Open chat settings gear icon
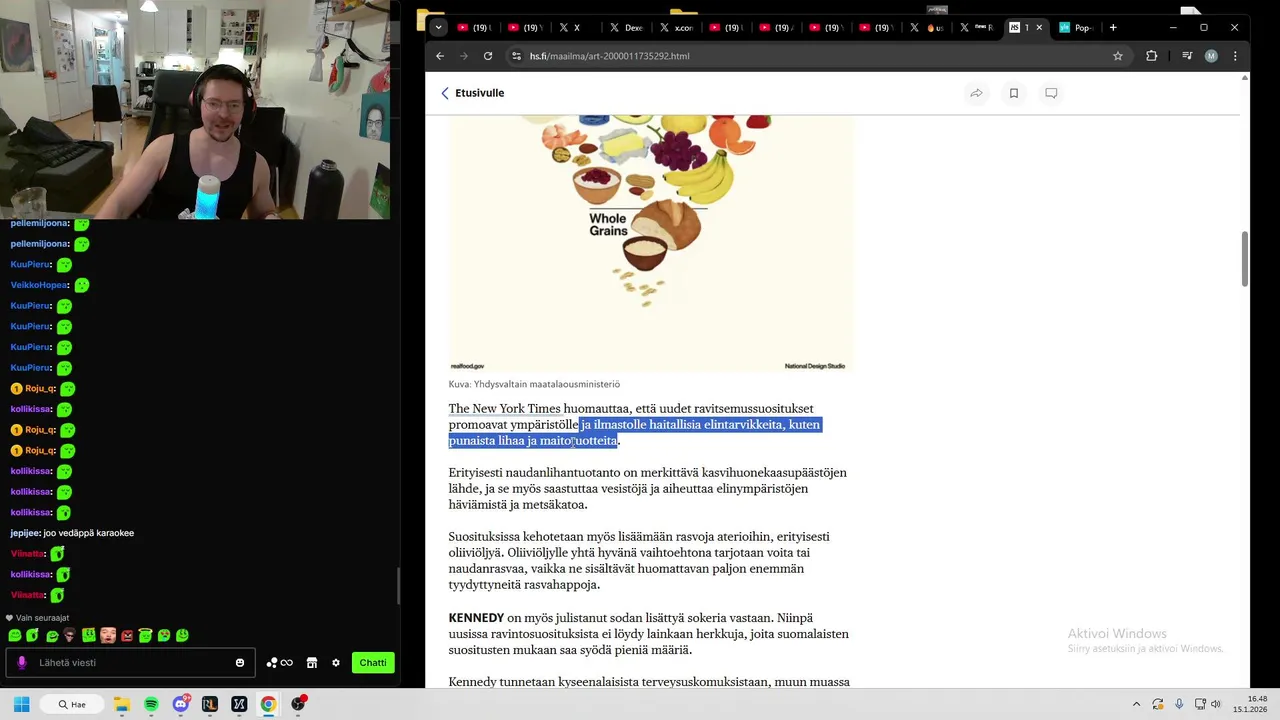The height and width of the screenshot is (720, 1280). [x=336, y=662]
